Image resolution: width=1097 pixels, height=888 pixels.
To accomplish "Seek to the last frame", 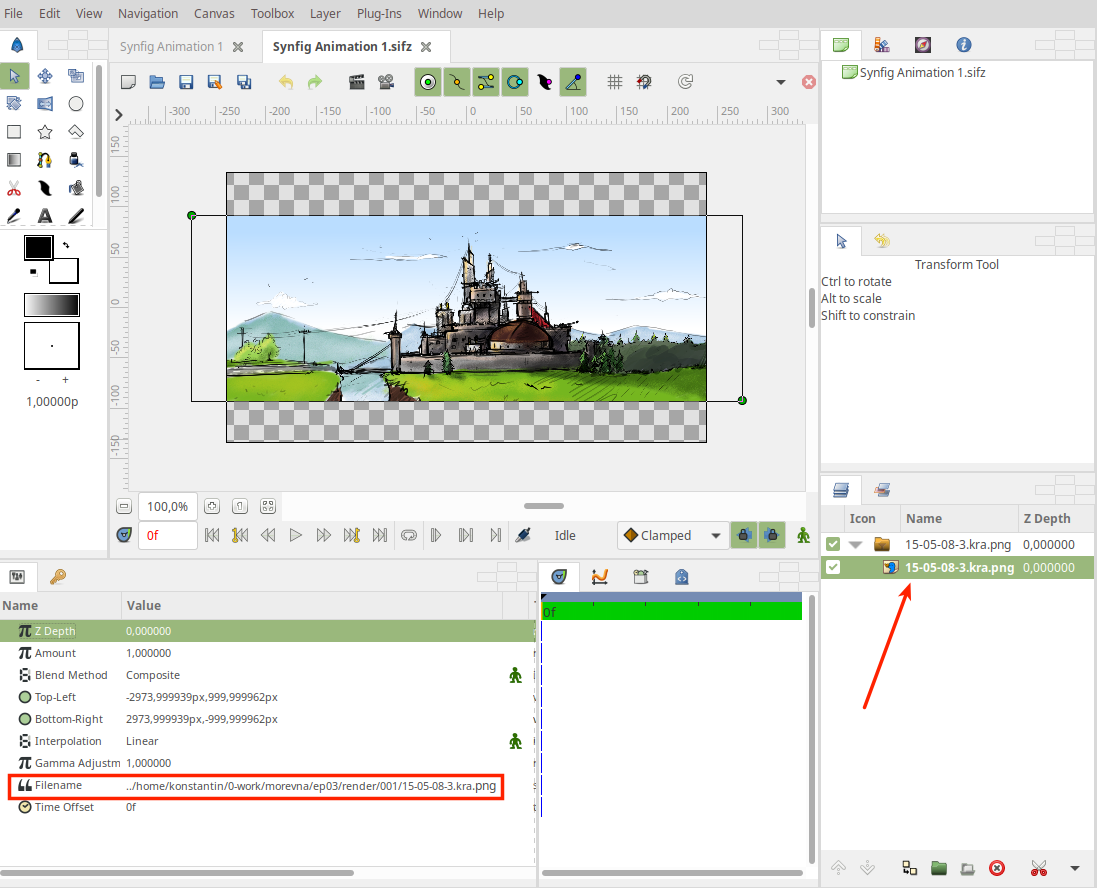I will [x=379, y=535].
